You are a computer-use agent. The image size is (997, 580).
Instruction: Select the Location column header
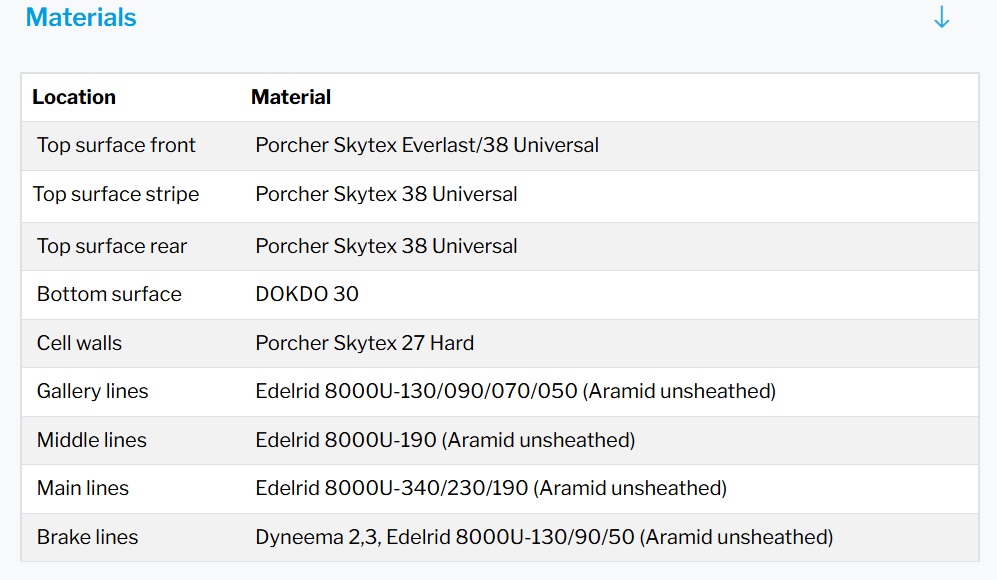[74, 97]
